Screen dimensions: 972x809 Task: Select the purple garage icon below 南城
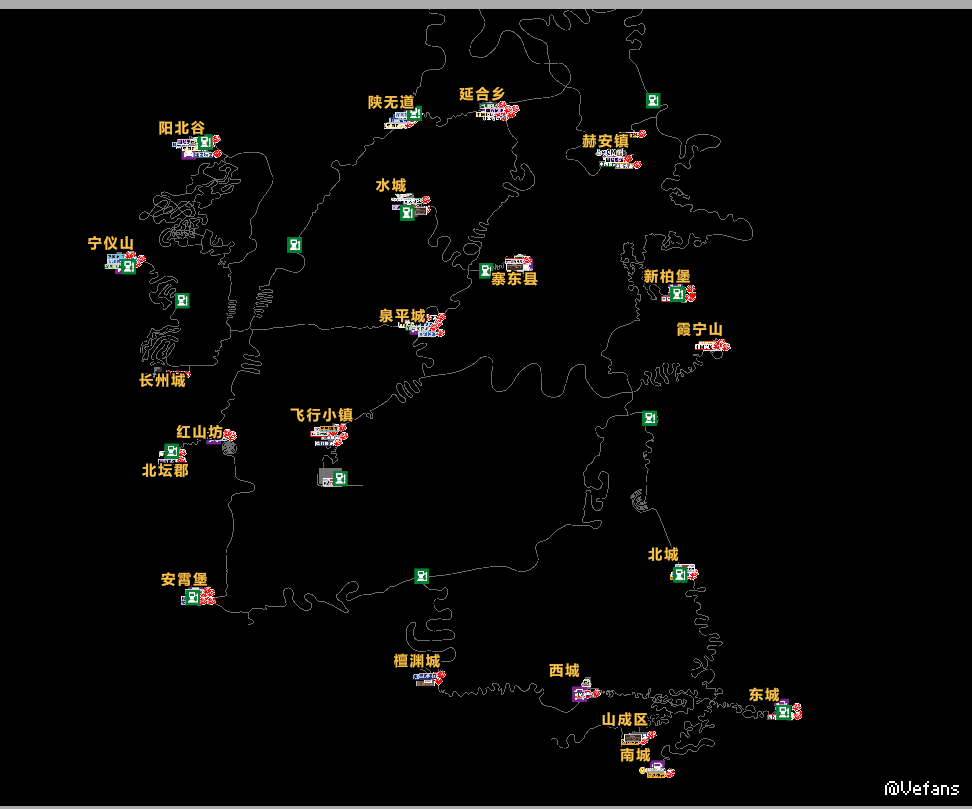pyautogui.click(x=656, y=768)
